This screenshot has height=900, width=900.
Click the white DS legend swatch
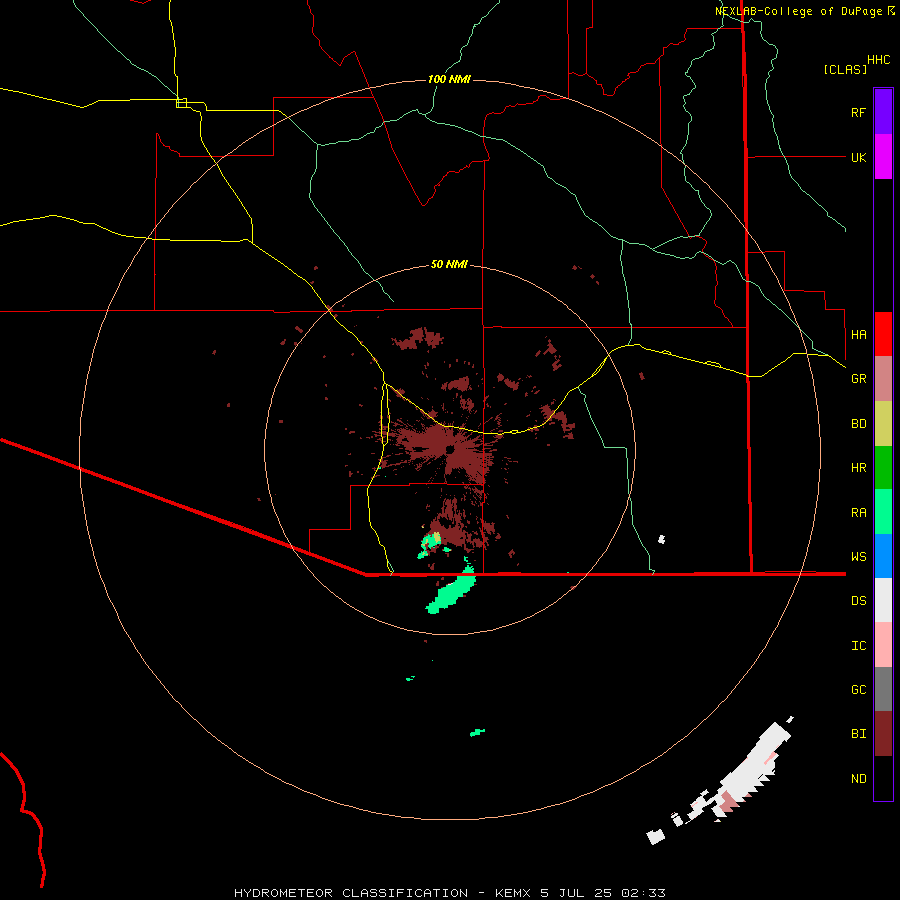(883, 600)
